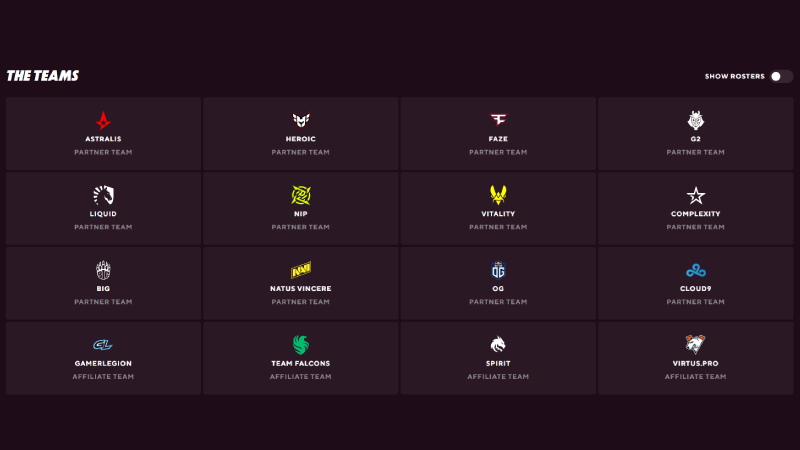Image resolution: width=800 pixels, height=450 pixels.
Task: Click 'Affiliate Team' under Team Falcons
Action: (x=301, y=377)
